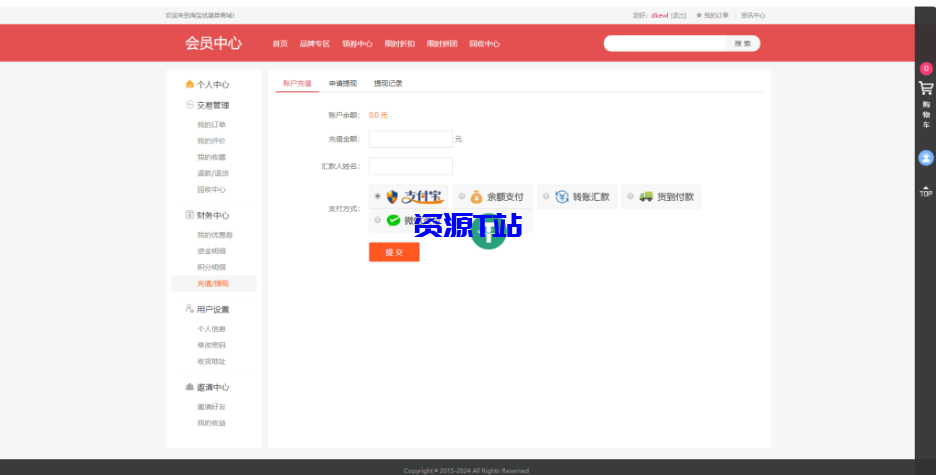The image size is (936, 475).
Task: Click the money bag icon for 余额支付
Action: pyautogui.click(x=476, y=196)
